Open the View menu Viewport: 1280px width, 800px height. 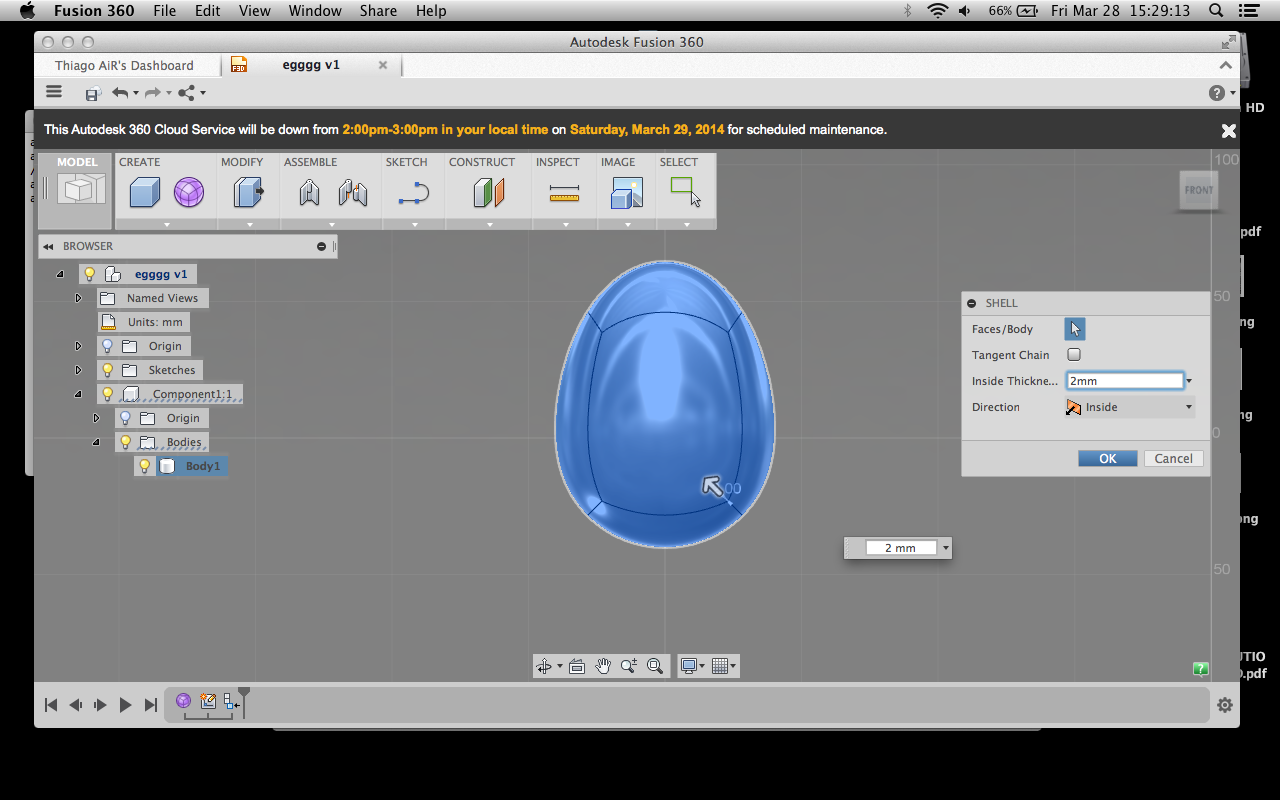(x=255, y=11)
